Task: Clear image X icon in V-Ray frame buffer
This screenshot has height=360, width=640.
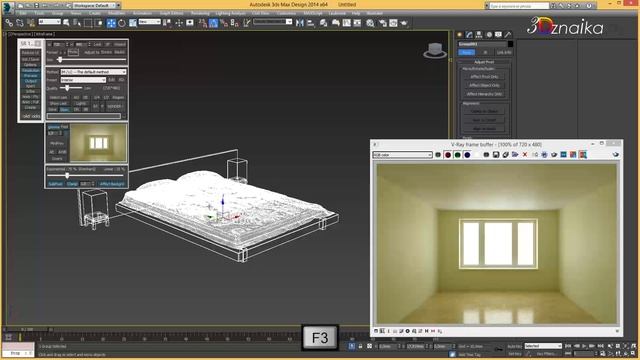Action: coord(525,155)
